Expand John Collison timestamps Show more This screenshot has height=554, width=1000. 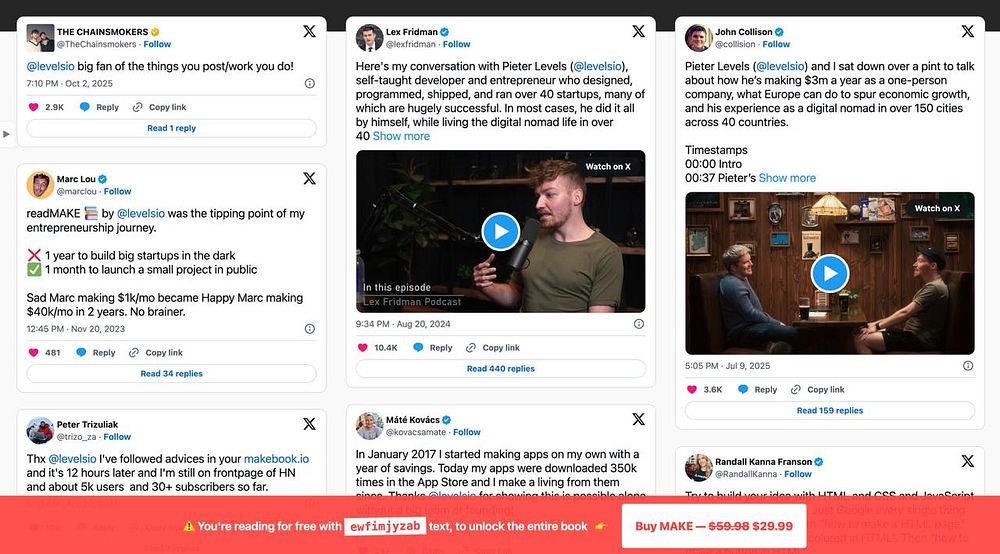[787, 178]
